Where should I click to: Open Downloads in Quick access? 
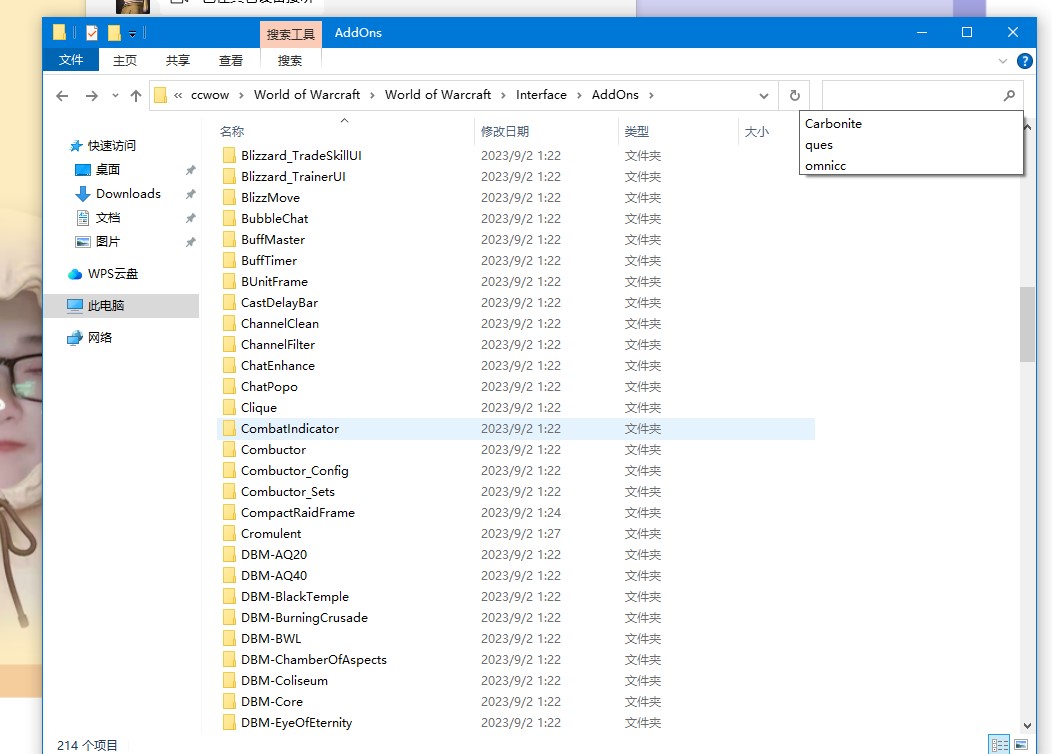click(x=128, y=194)
